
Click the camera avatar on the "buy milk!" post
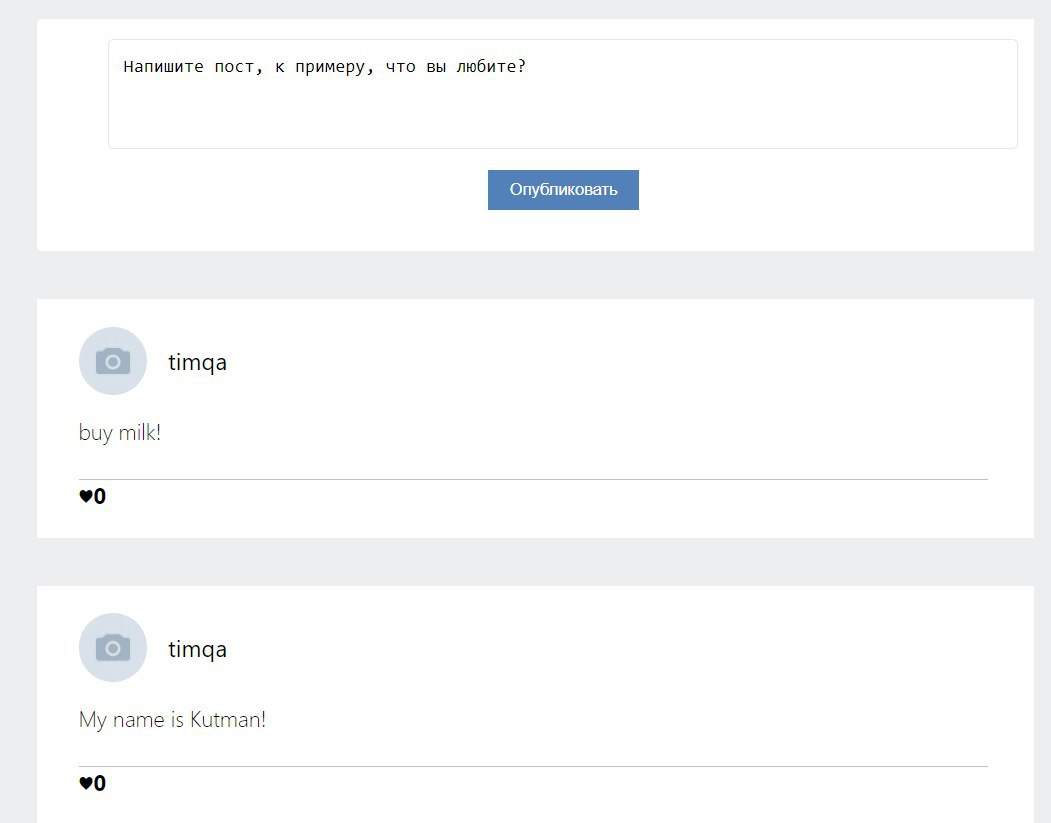coord(113,361)
